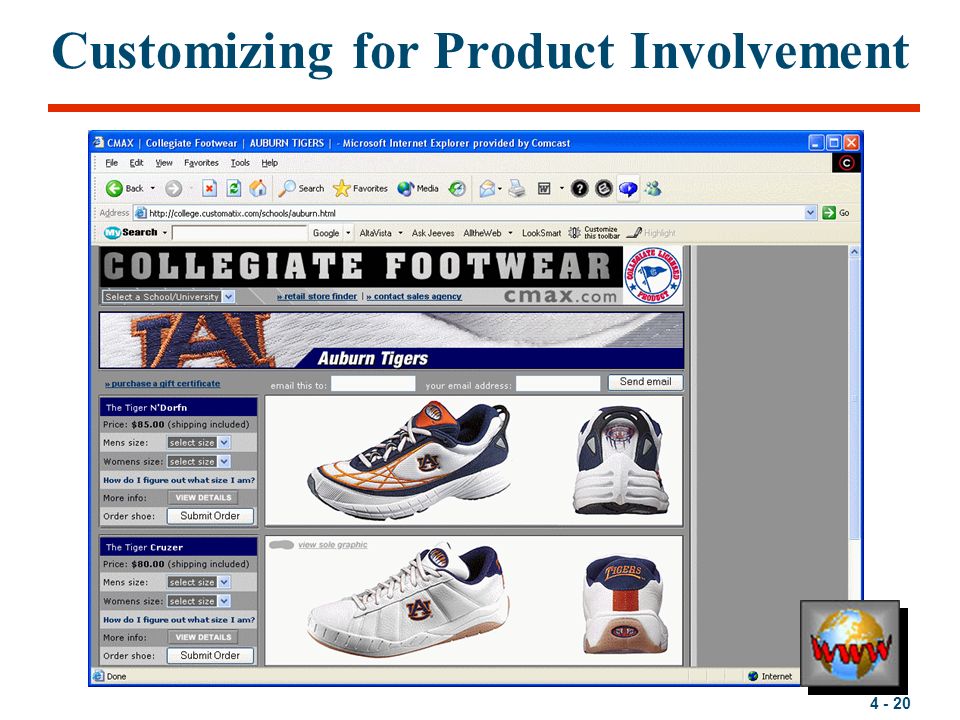Open the Help menu
The width and height of the screenshot is (960, 720).
click(x=269, y=163)
